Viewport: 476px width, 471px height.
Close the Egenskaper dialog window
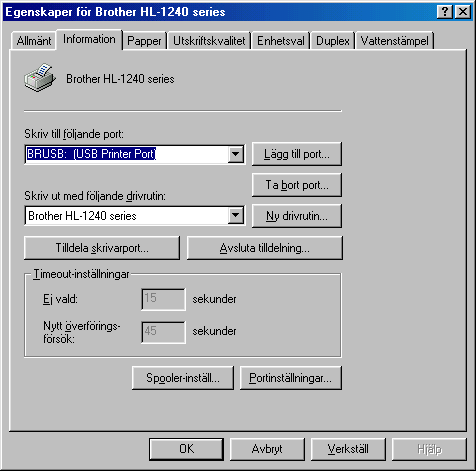[463, 12]
